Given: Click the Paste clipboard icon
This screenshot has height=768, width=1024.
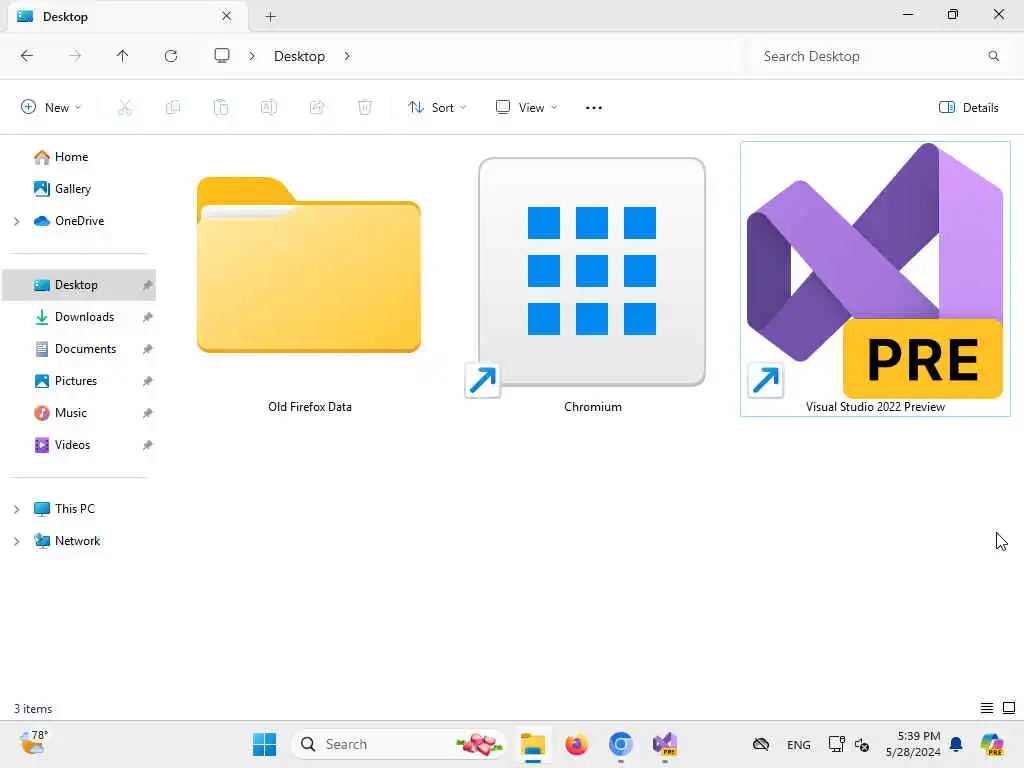Looking at the screenshot, I should (221, 108).
